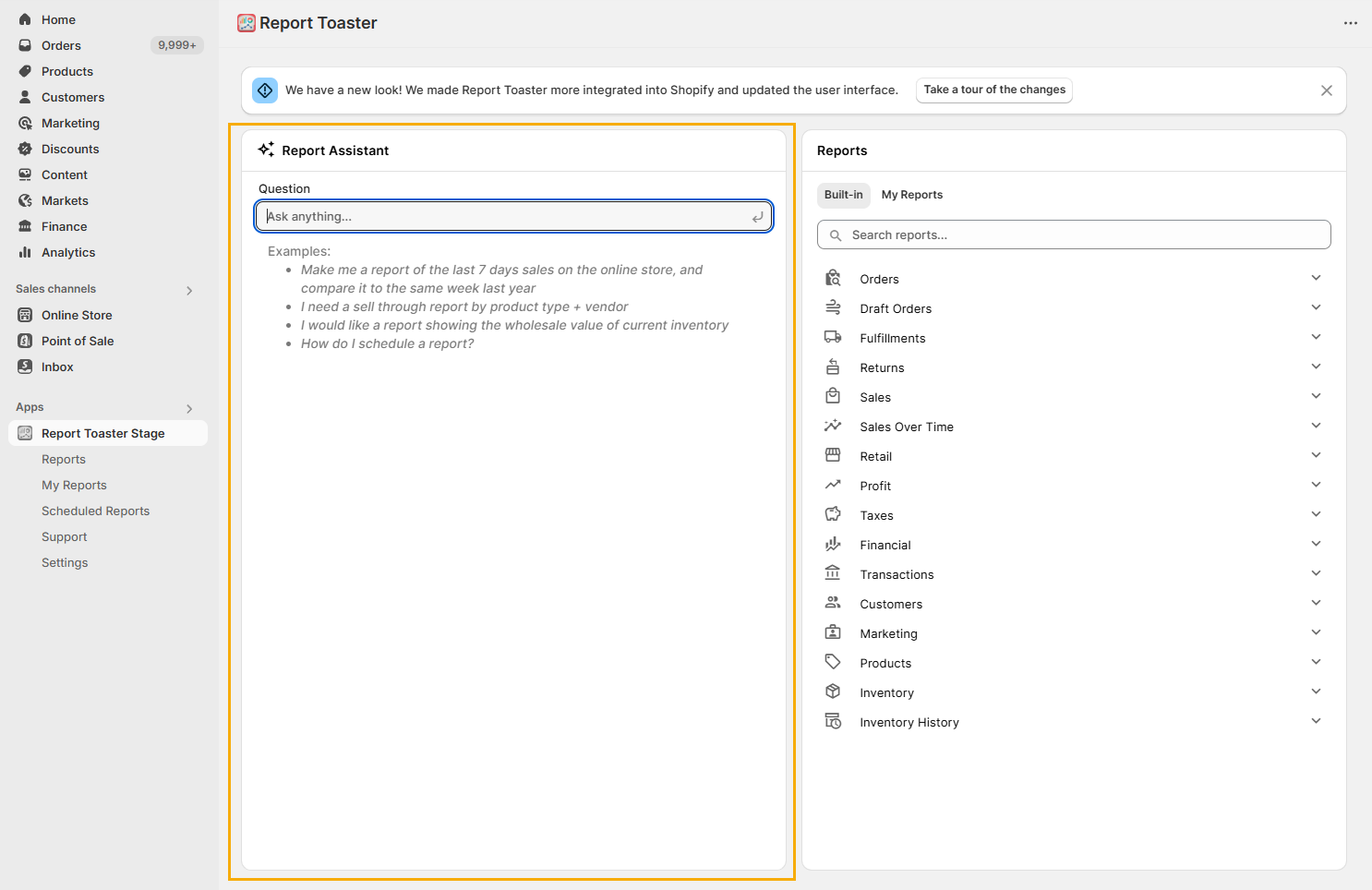Switch to the My Reports tab
The height and width of the screenshot is (890, 1372).
pos(911,195)
